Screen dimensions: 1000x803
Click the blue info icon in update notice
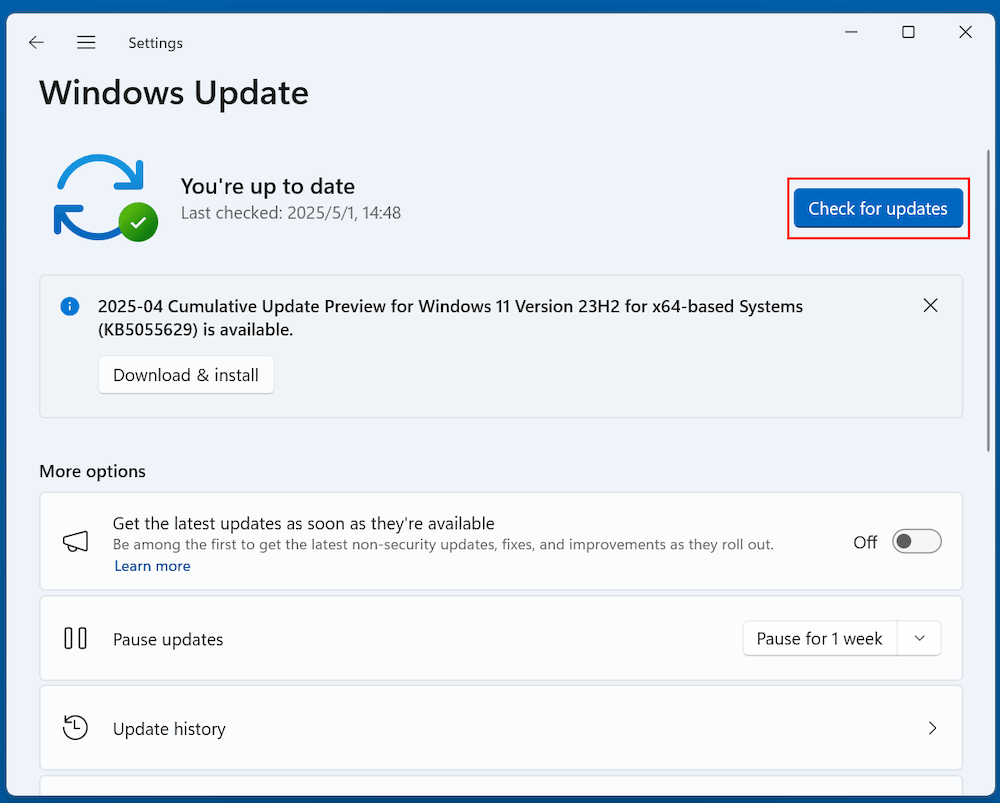pyautogui.click(x=70, y=307)
